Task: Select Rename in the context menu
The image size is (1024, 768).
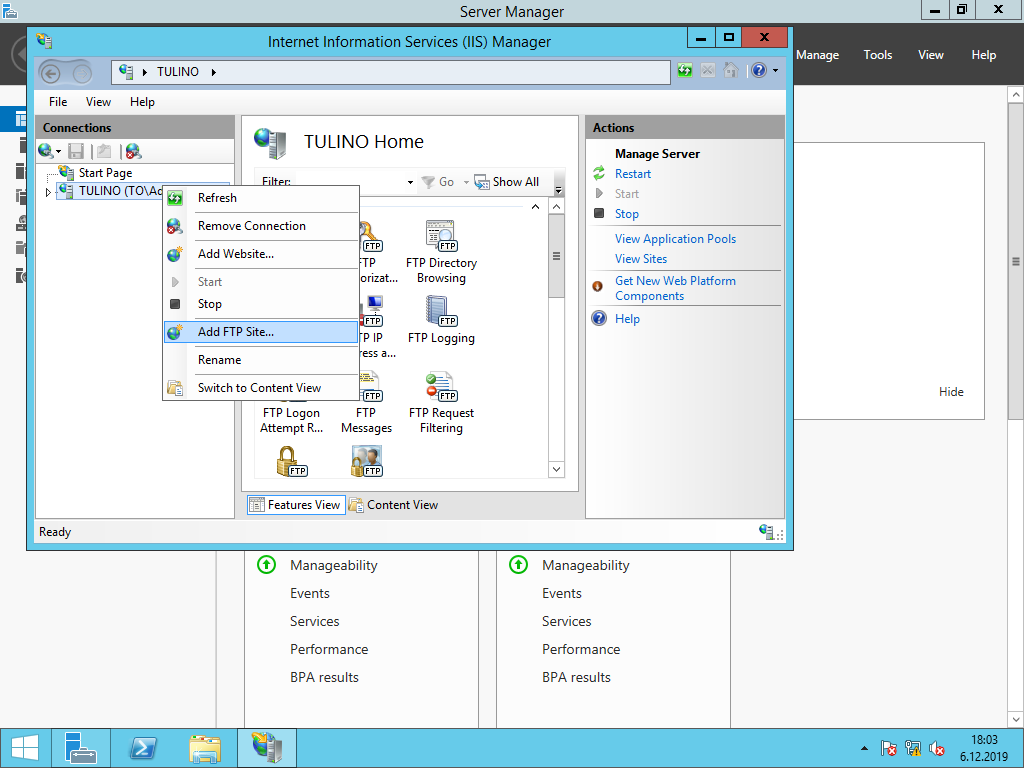Action: pos(261,360)
